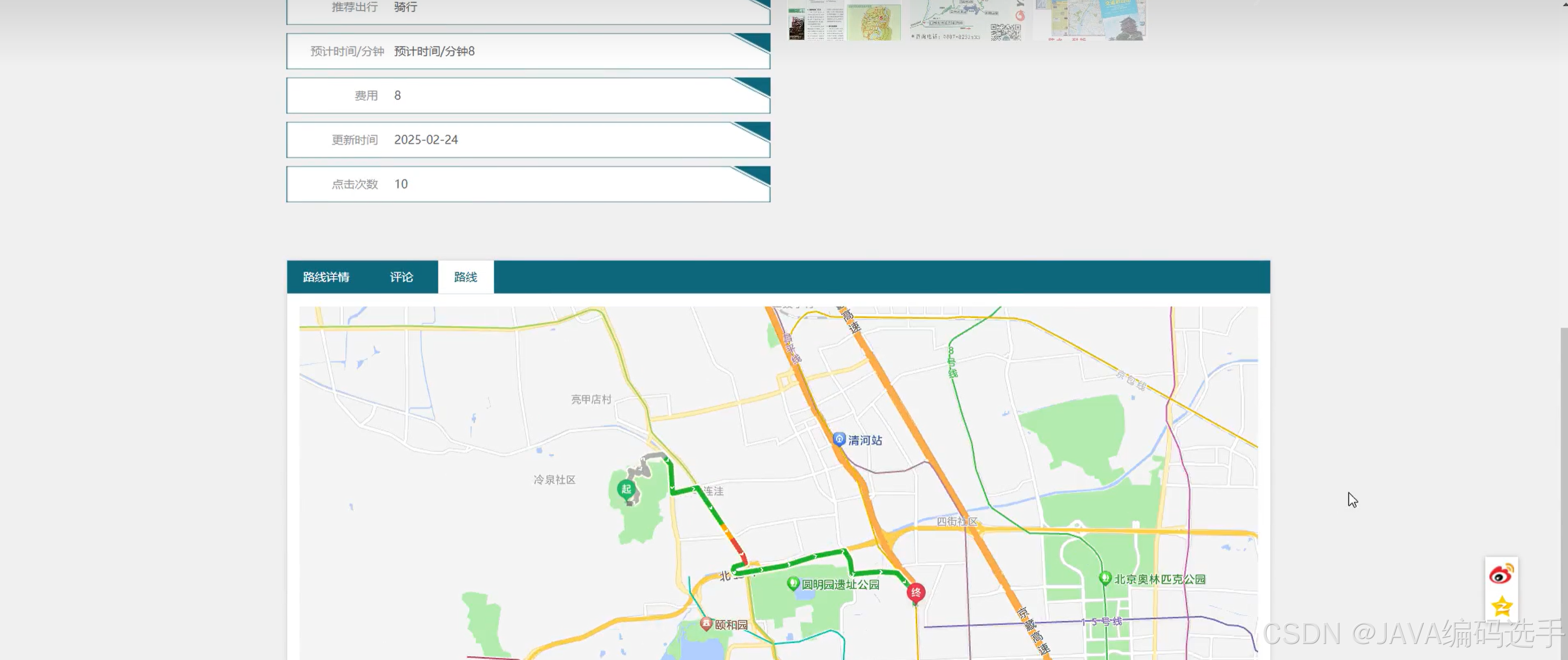Screen dimensions: 1568x660
Task: Click the 圆明园遗址公园 park pin icon
Action: (793, 583)
